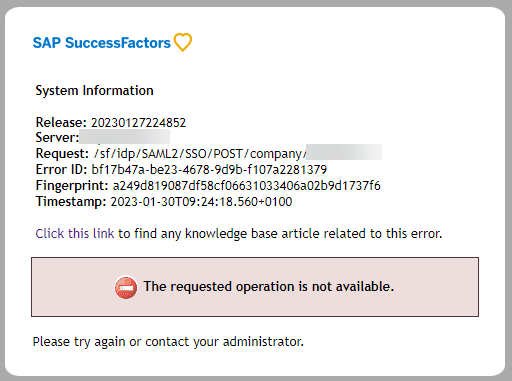Click the 'Release:' label

pos(61,123)
